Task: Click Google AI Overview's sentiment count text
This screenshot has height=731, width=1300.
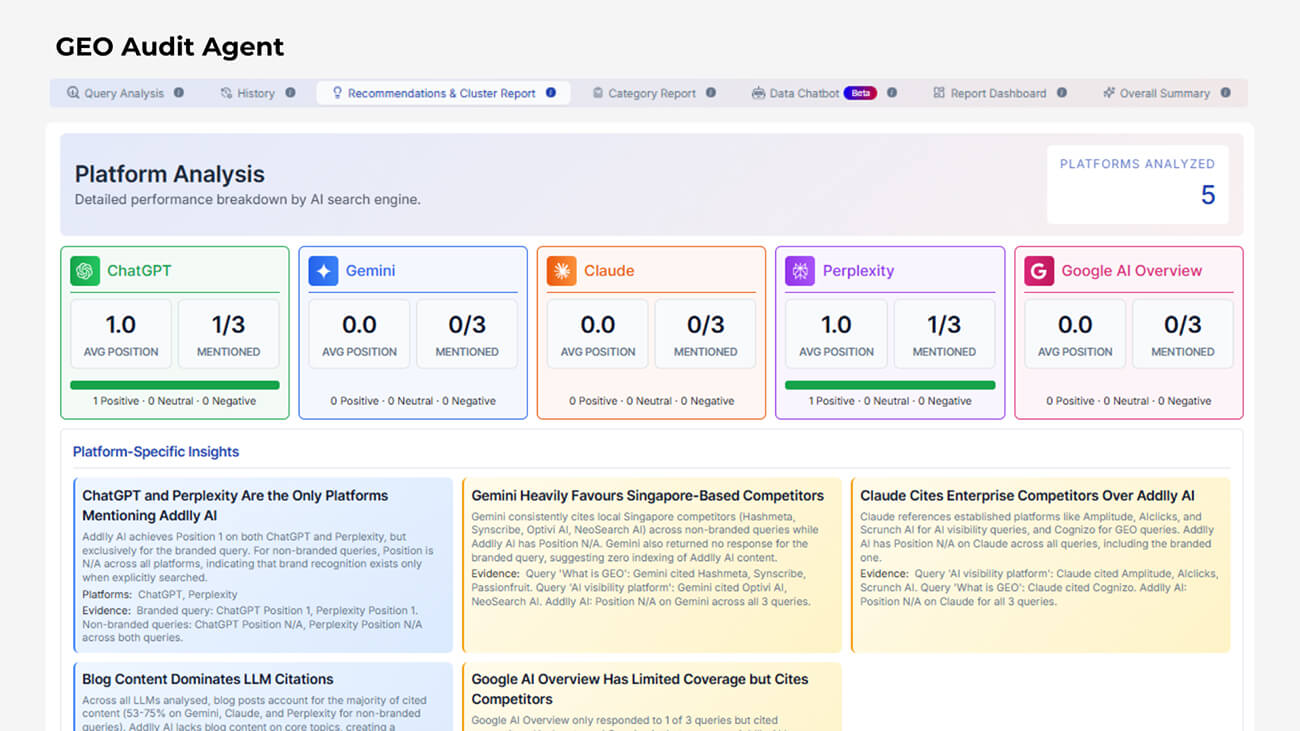Action: coord(1129,401)
